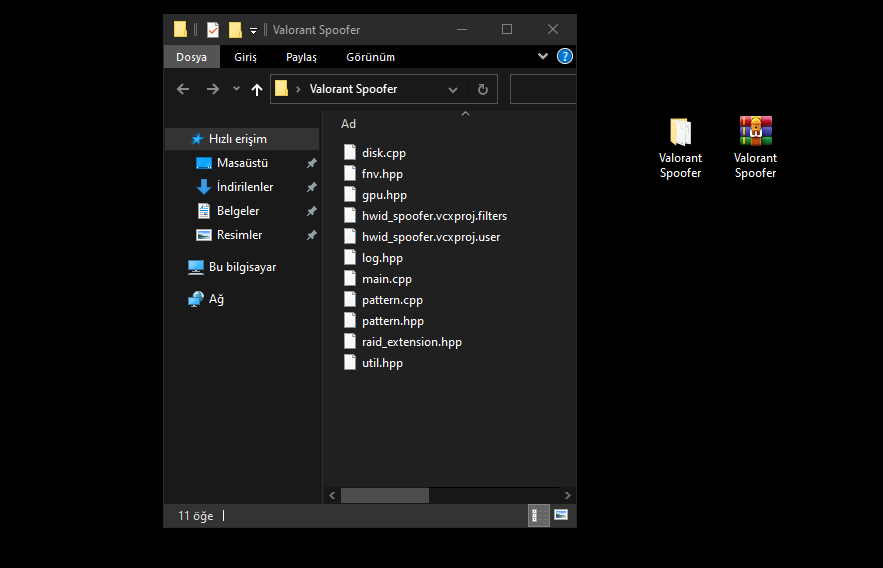The image size is (883, 568).
Task: Select Bu bilgisayar in navigation pane
Action: [242, 267]
